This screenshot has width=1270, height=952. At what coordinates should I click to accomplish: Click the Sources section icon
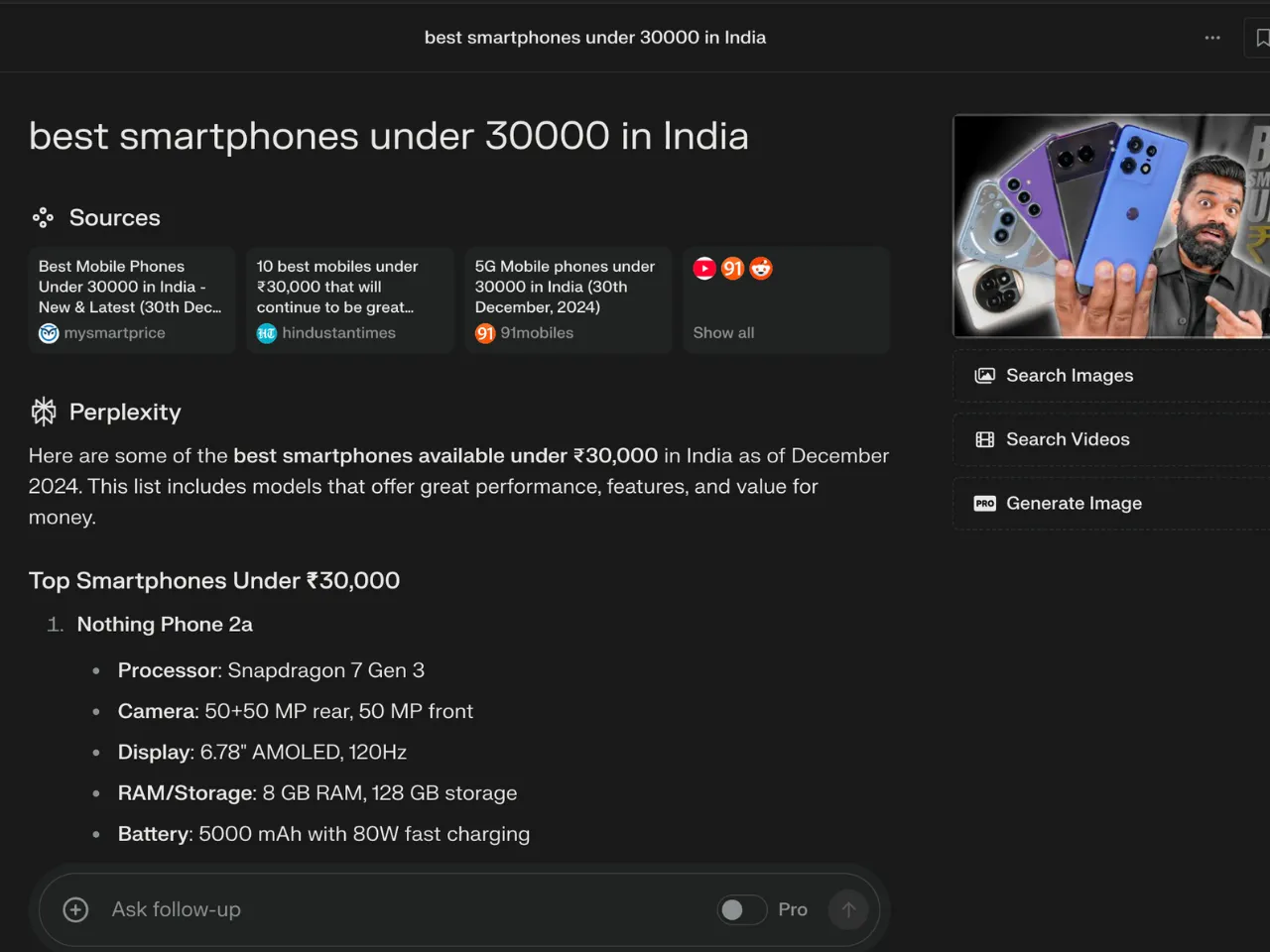pos(43,217)
